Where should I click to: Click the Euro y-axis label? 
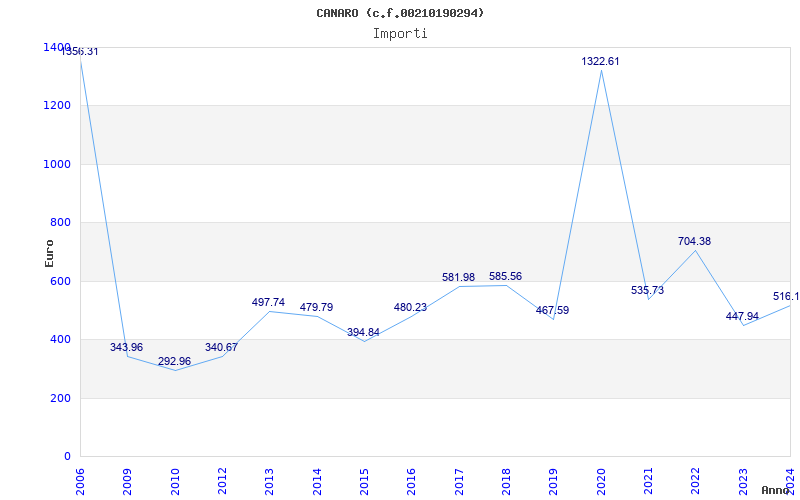(x=49, y=254)
